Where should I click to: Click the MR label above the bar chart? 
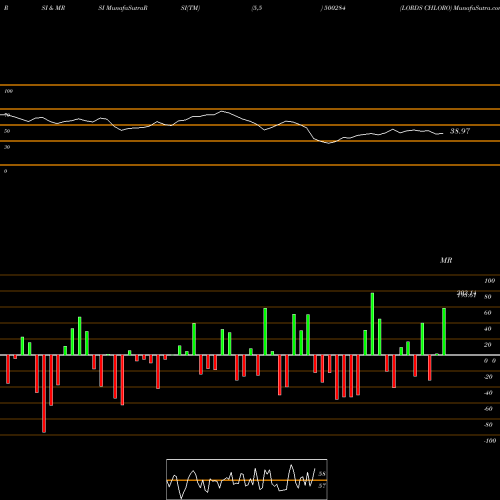point(446,260)
